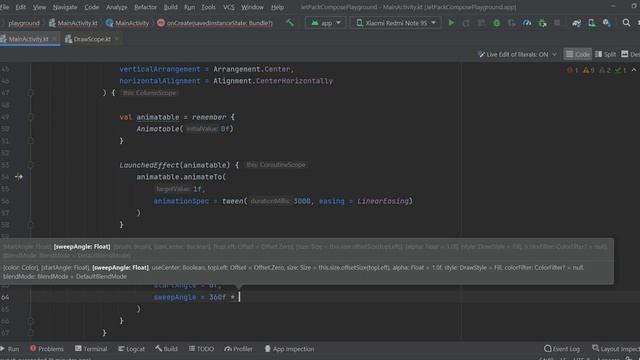The width and height of the screenshot is (640, 360).
Task: Open the Code menu
Action: coord(91,7)
